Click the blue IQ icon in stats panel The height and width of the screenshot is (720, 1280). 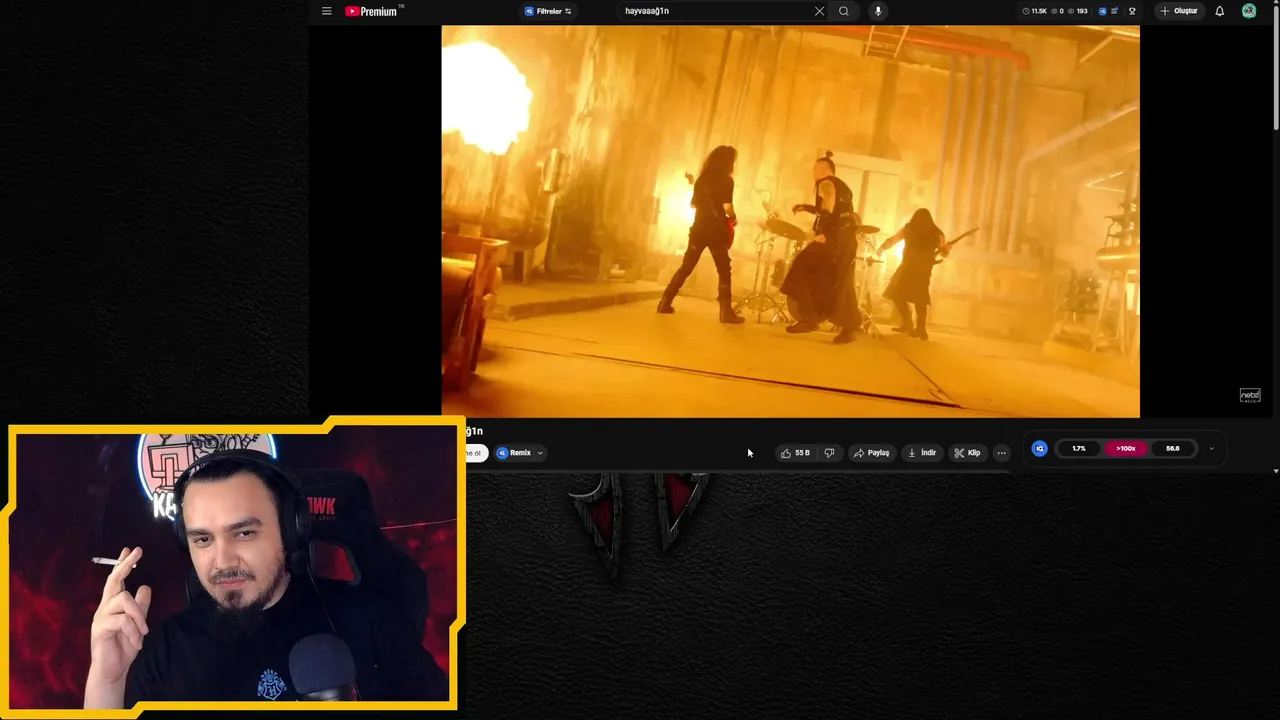tap(1039, 449)
